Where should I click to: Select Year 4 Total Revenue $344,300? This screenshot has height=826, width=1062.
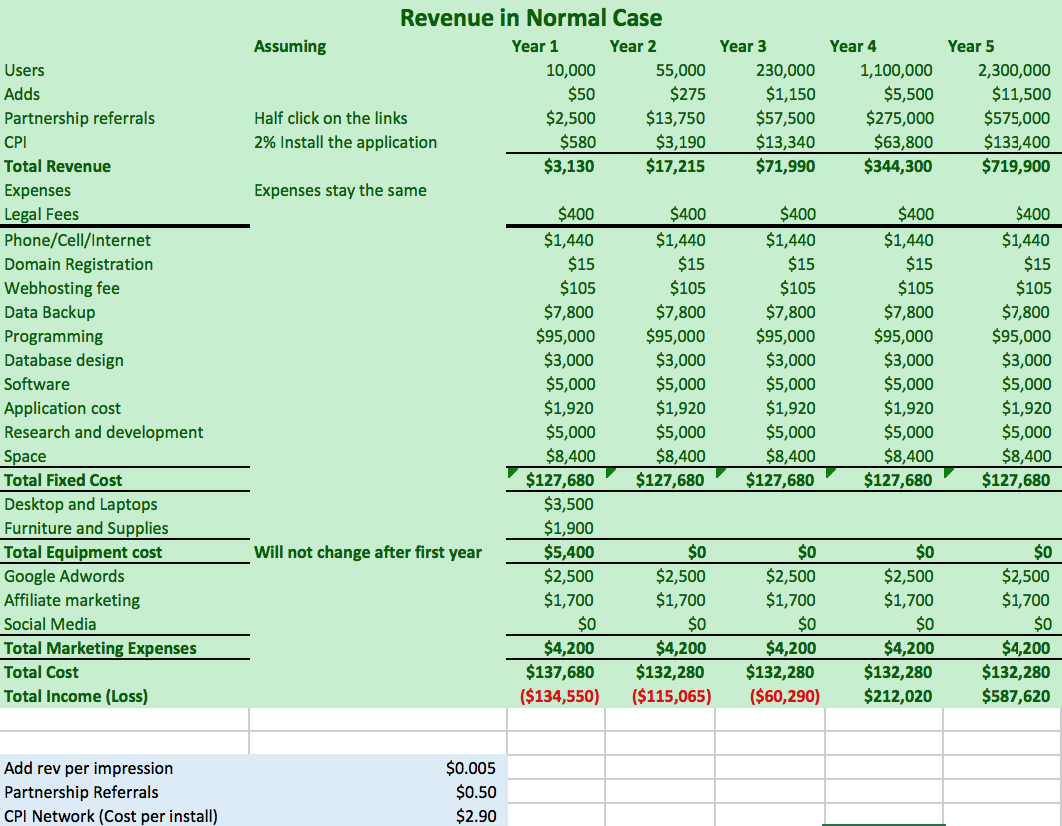898,166
